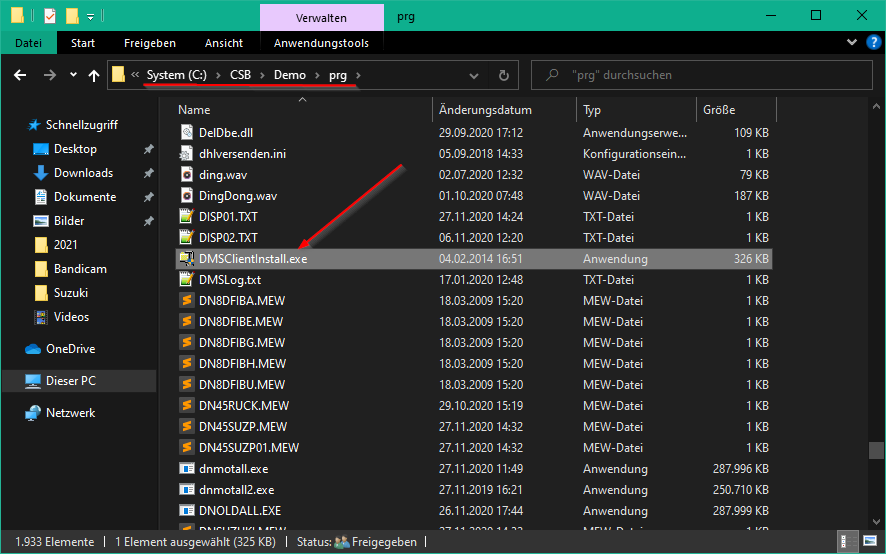This screenshot has width=886, height=554.
Task: Open the recent locations dropdown arrow
Action: coord(73,75)
